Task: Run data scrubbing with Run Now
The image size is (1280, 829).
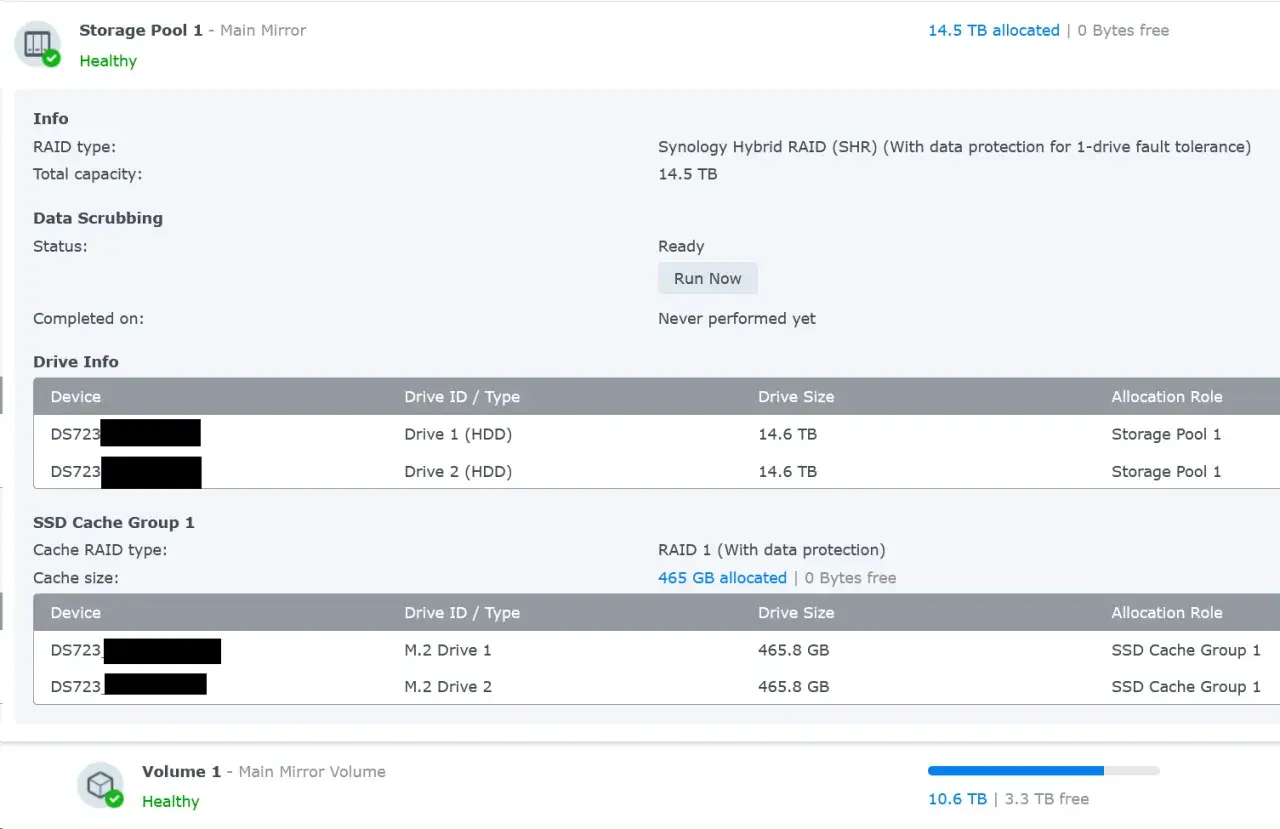Action: pos(707,278)
